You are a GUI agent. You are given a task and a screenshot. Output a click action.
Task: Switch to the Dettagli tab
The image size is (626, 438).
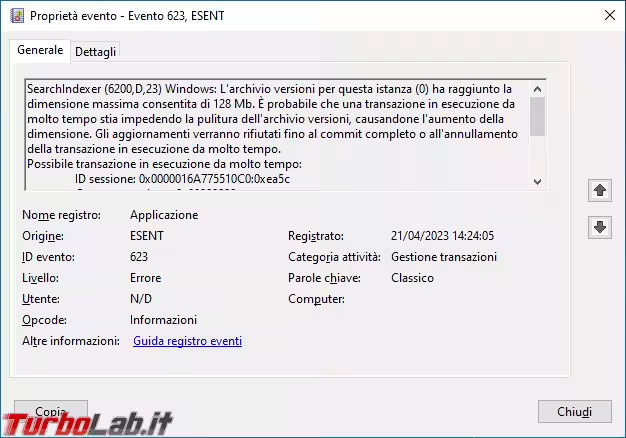tap(95, 52)
